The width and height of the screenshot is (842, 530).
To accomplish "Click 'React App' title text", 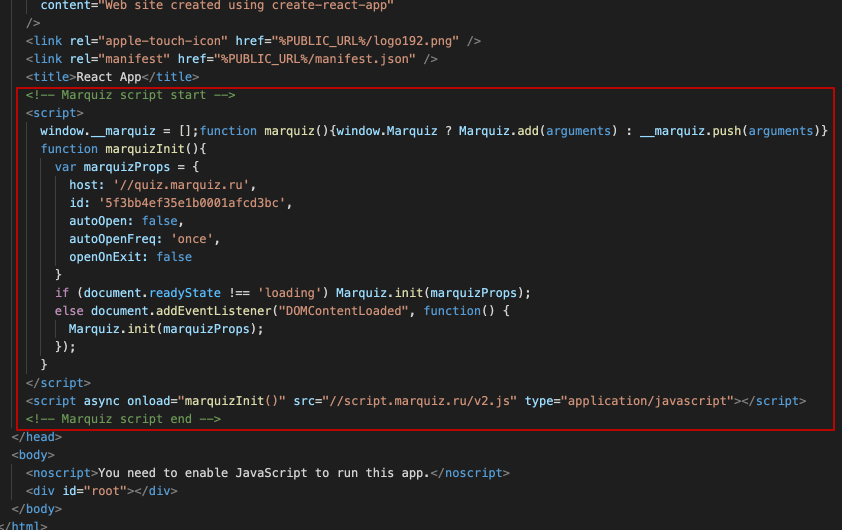I will click(x=108, y=77).
